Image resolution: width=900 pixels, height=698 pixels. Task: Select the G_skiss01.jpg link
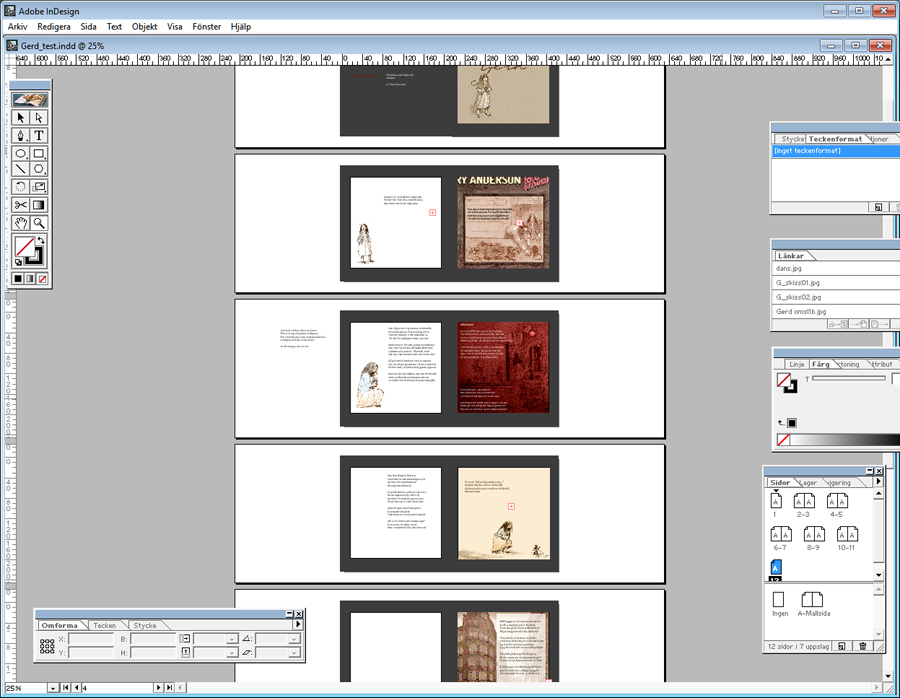coord(835,282)
